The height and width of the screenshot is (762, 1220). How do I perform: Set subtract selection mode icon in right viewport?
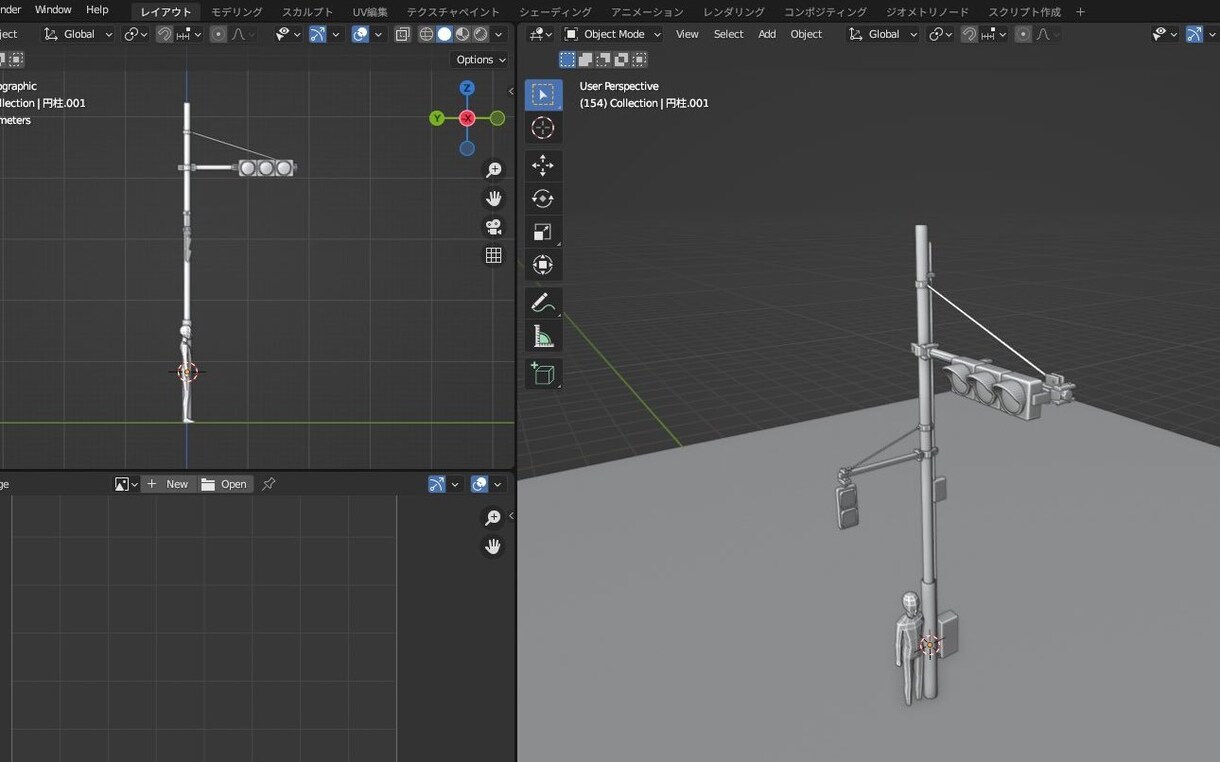tap(604, 60)
